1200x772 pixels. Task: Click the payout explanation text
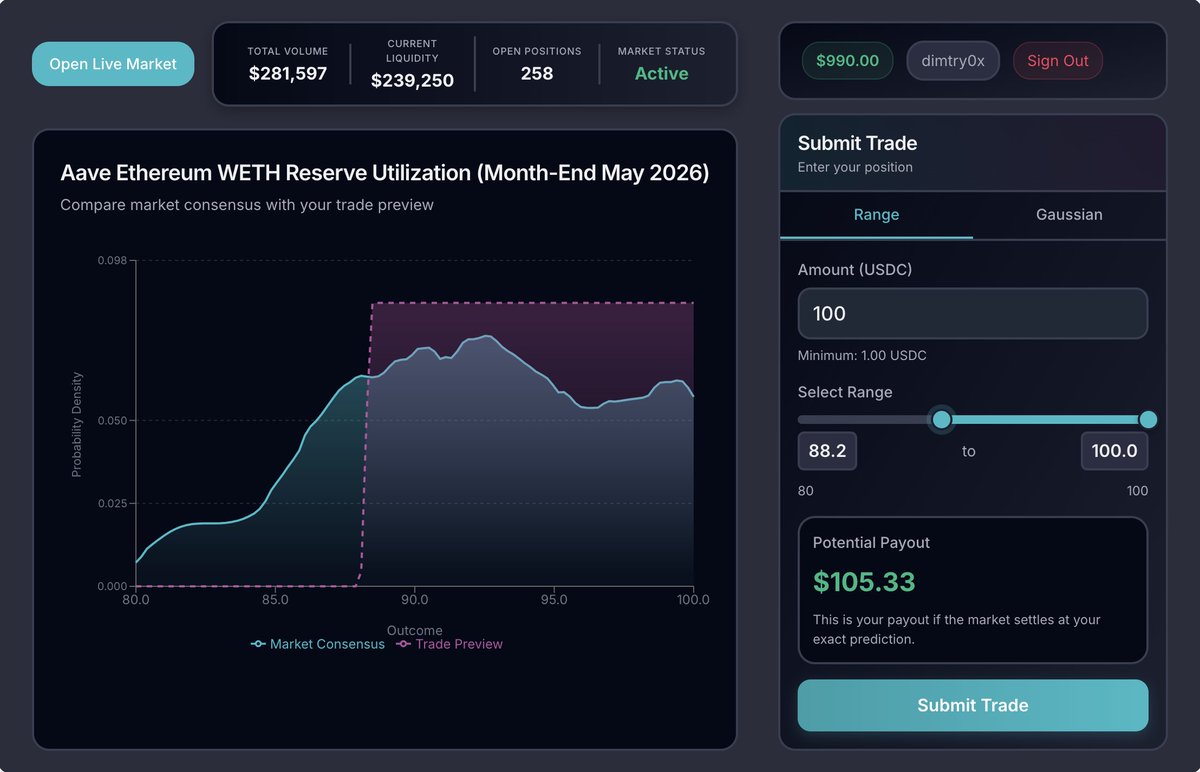click(957, 629)
